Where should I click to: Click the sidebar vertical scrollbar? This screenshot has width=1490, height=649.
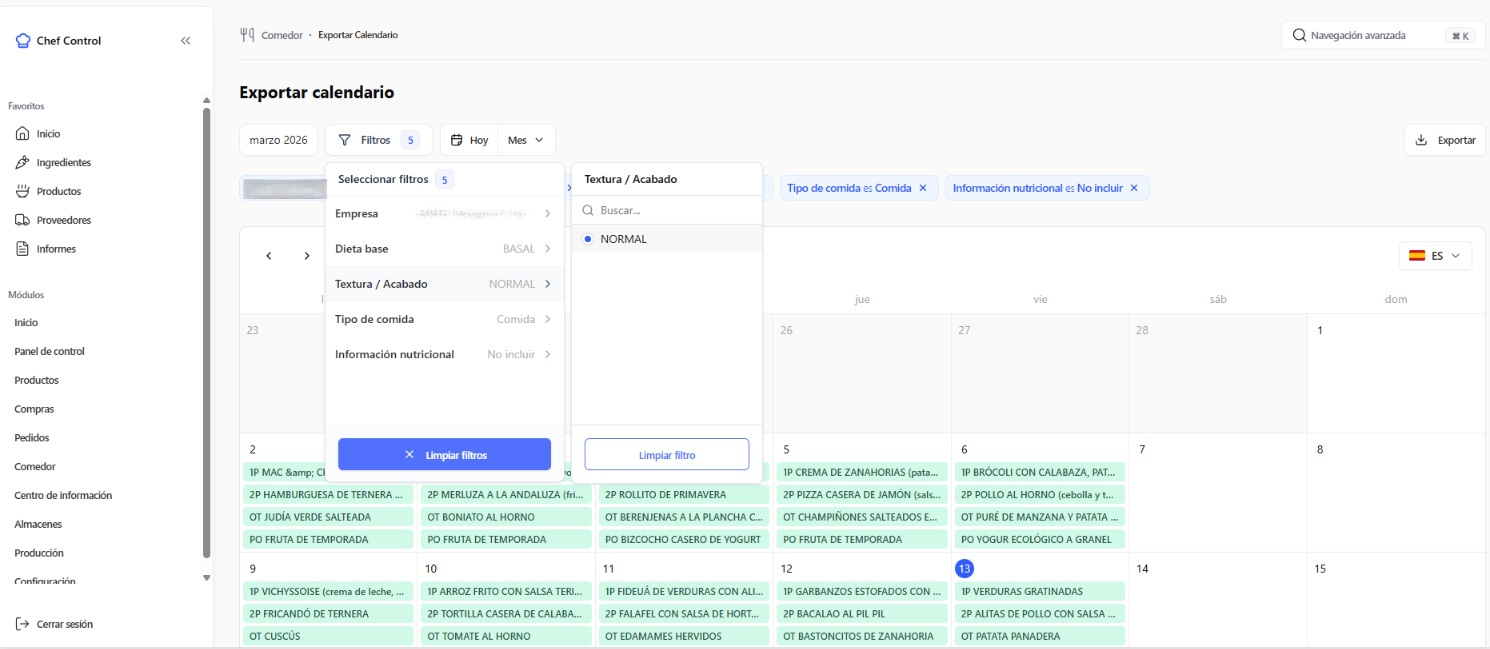[x=207, y=330]
